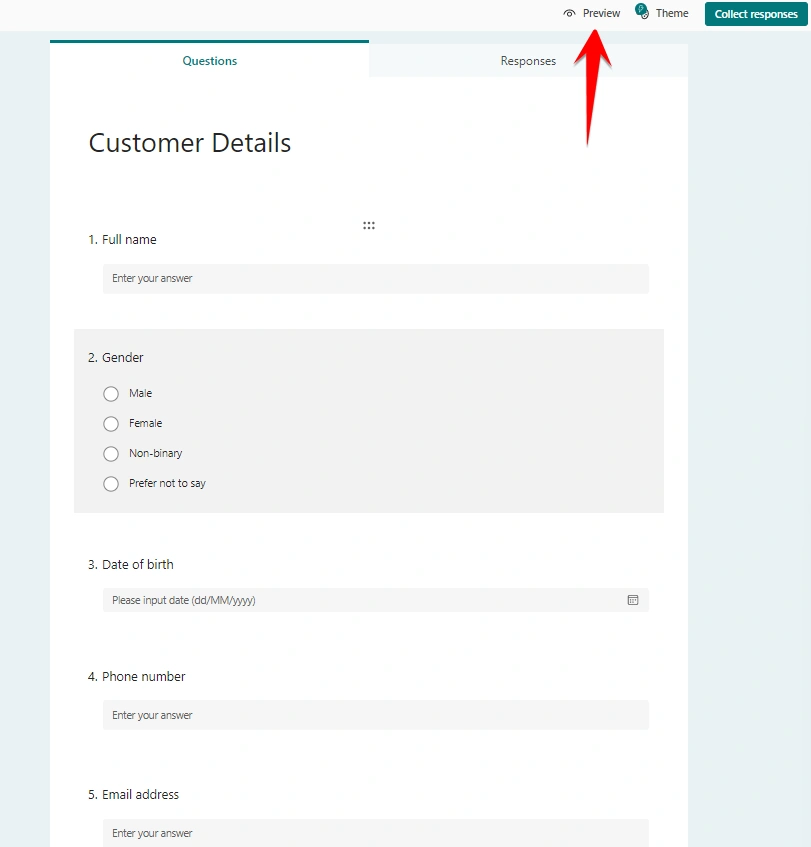Select the Female radio option
Image resolution: width=811 pixels, height=847 pixels.
click(x=111, y=424)
